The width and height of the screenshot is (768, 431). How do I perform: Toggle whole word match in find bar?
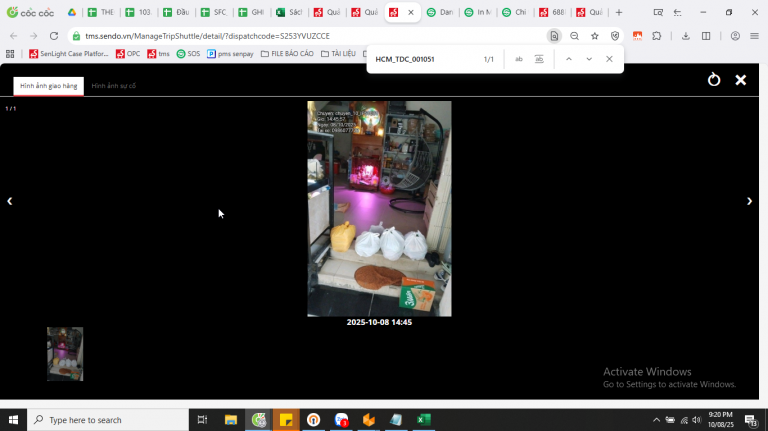[539, 59]
